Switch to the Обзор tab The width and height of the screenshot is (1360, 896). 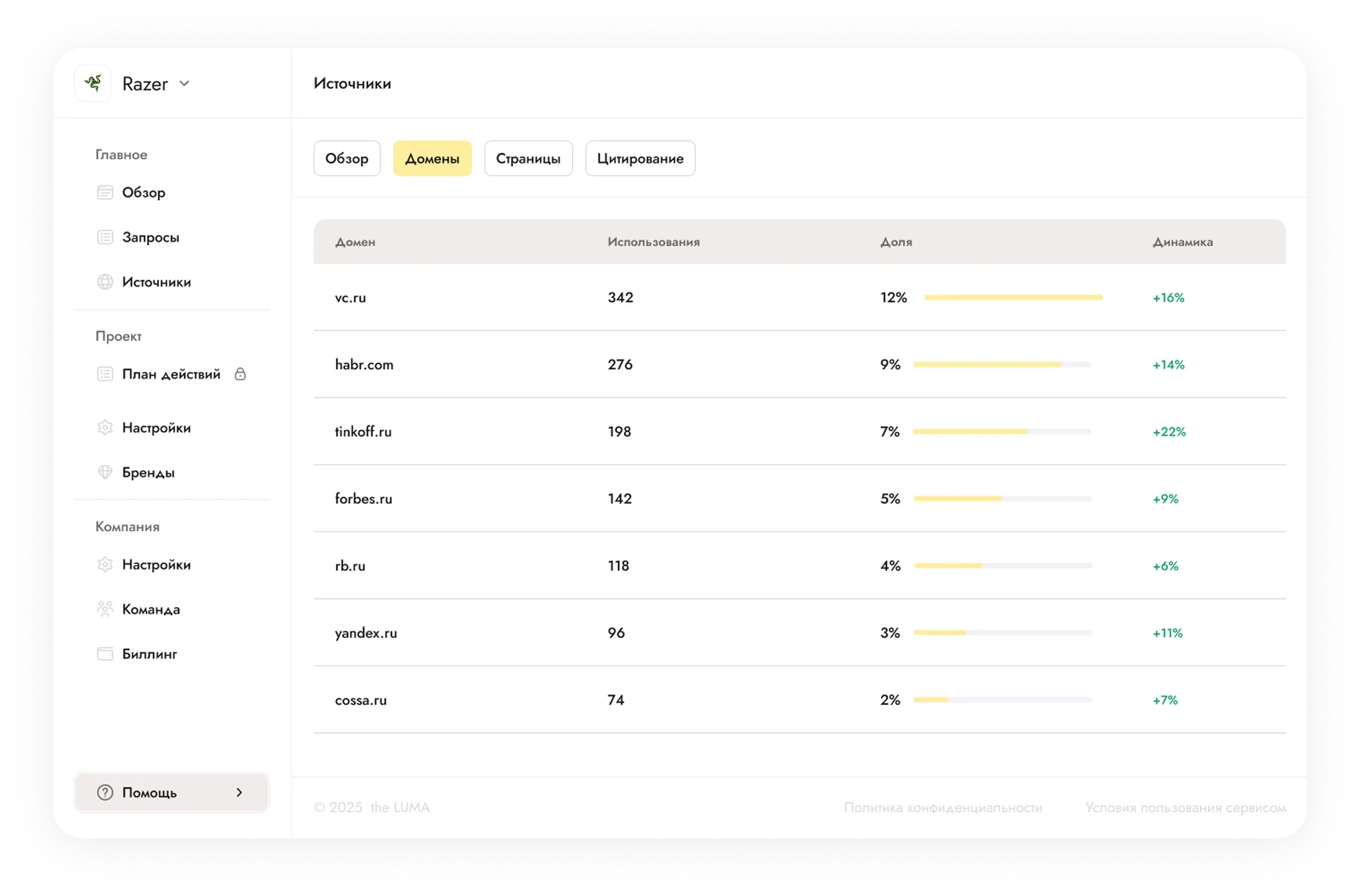tap(347, 158)
